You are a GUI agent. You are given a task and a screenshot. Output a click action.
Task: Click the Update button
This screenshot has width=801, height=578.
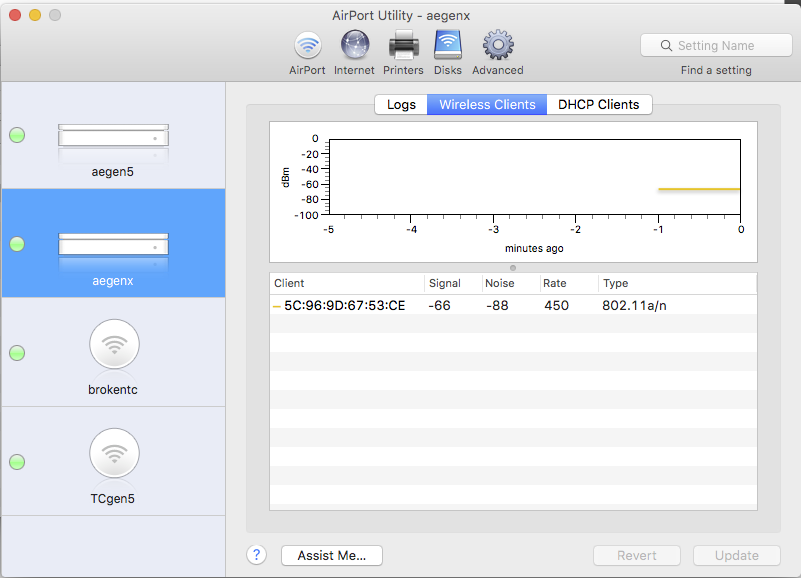coord(737,556)
